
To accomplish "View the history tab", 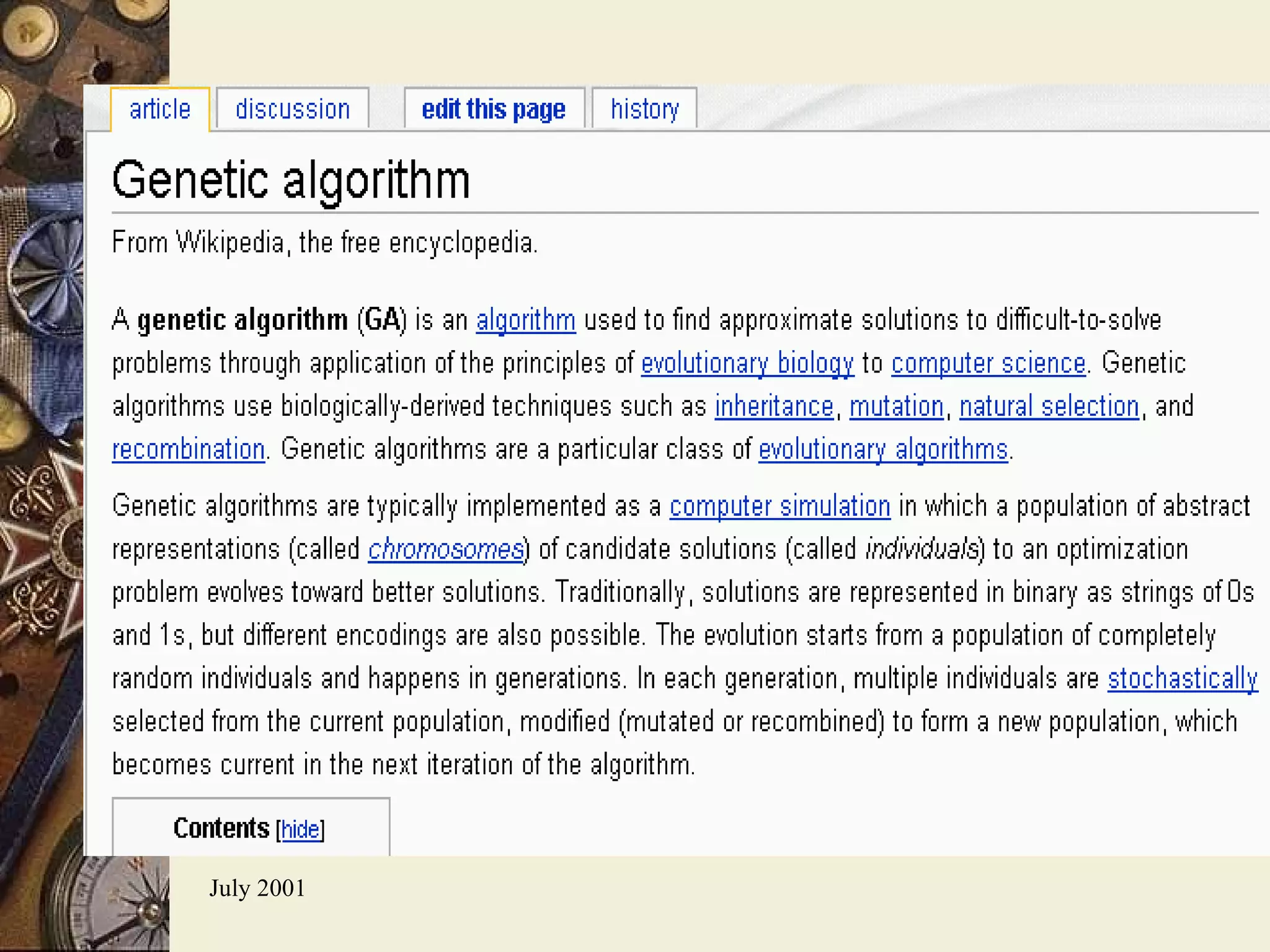I will coord(644,110).
